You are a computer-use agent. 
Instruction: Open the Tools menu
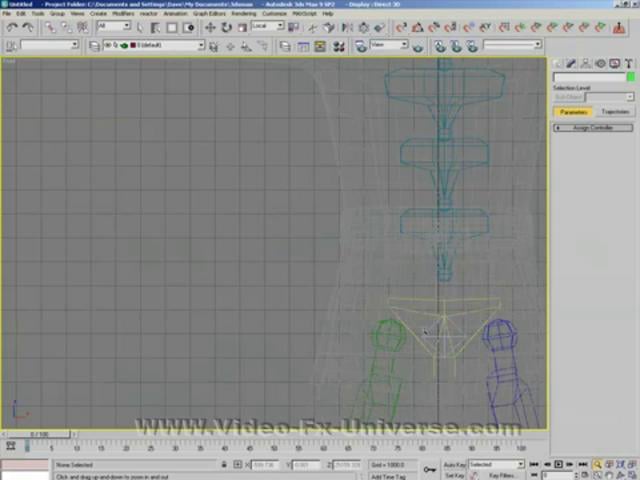tap(38, 13)
